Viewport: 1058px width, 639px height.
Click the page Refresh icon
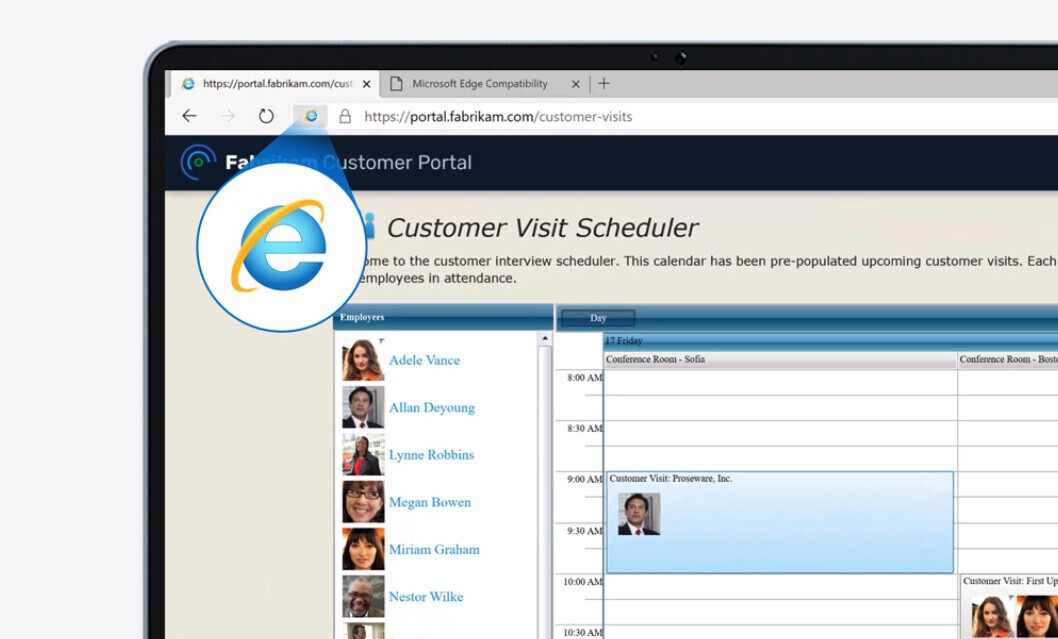point(265,116)
